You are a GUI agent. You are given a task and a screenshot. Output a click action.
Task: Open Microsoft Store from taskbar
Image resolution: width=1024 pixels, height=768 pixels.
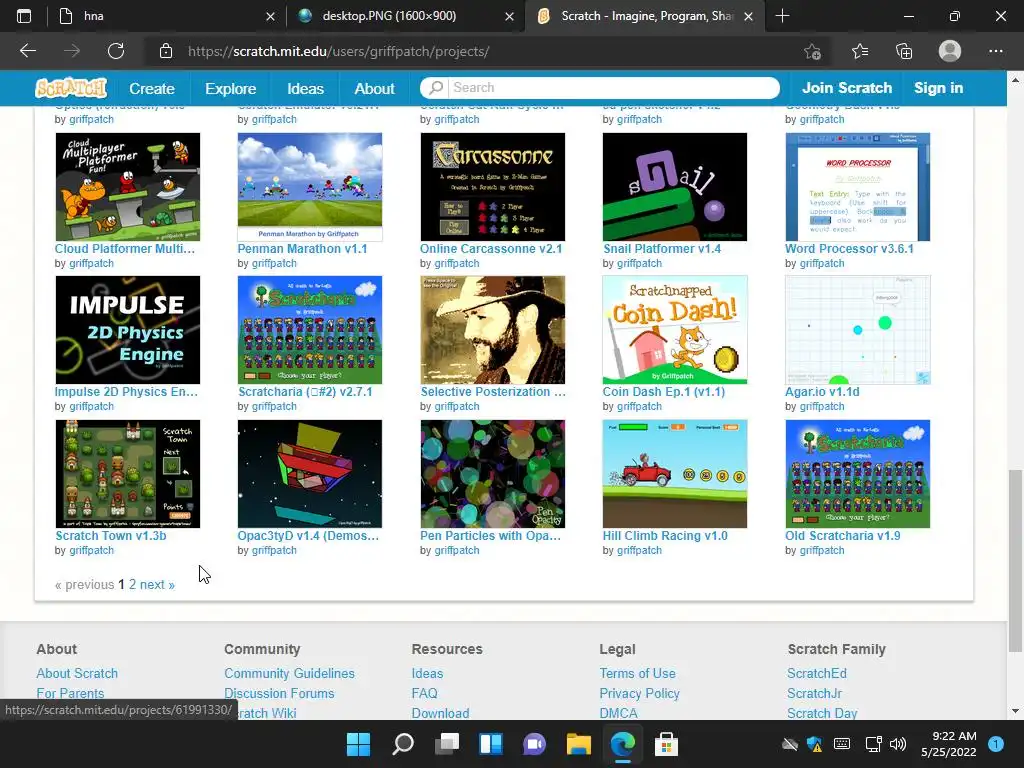tap(666, 744)
